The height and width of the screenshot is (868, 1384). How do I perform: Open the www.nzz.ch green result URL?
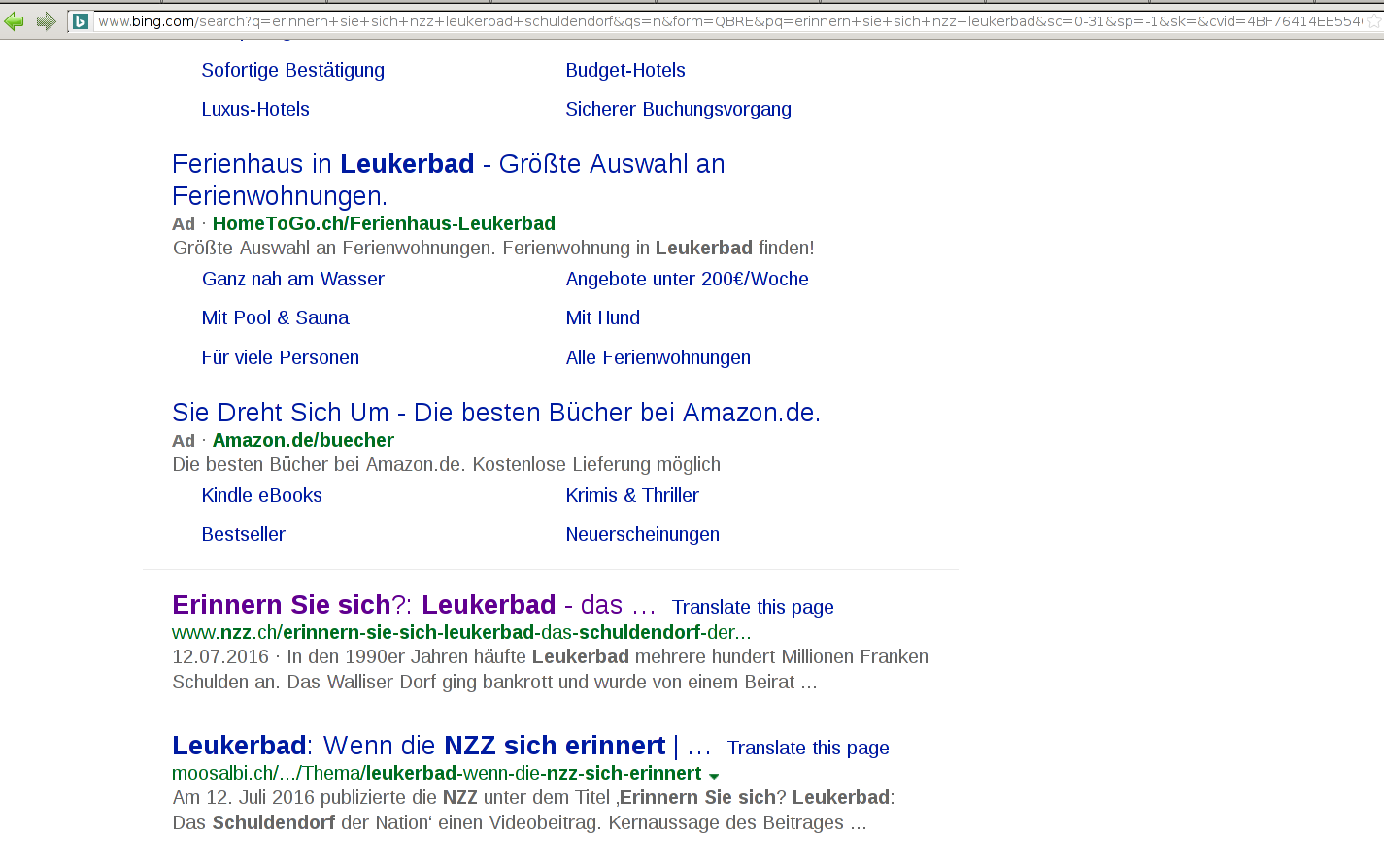point(461,632)
